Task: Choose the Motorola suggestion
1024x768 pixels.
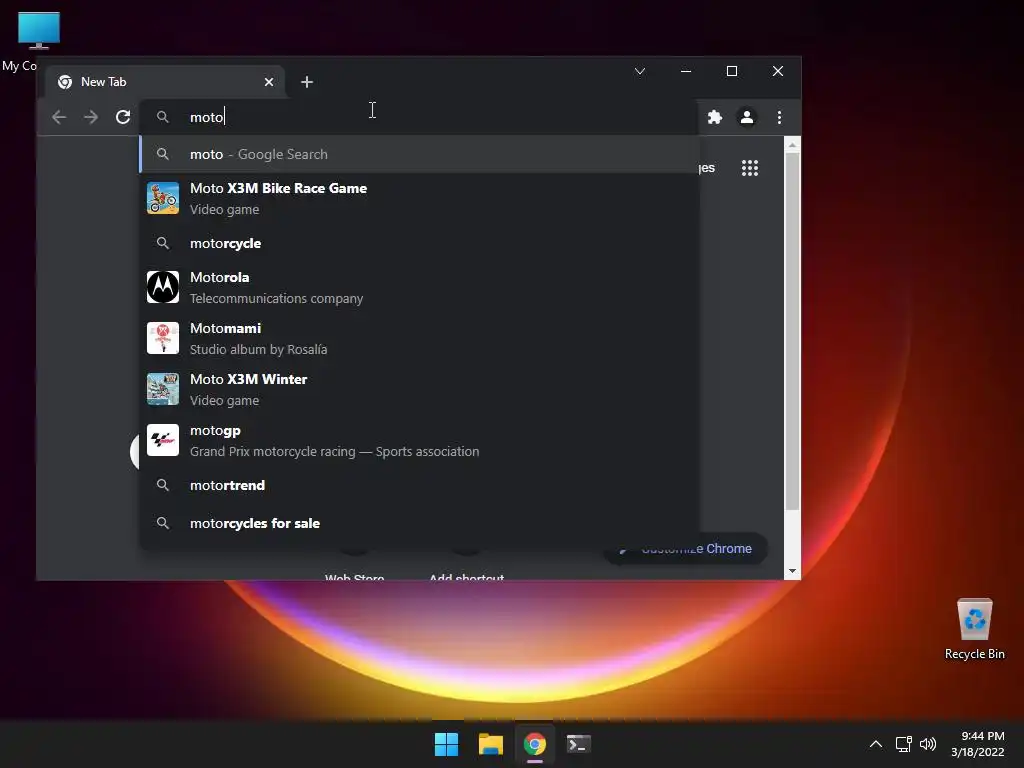Action: tap(419, 287)
